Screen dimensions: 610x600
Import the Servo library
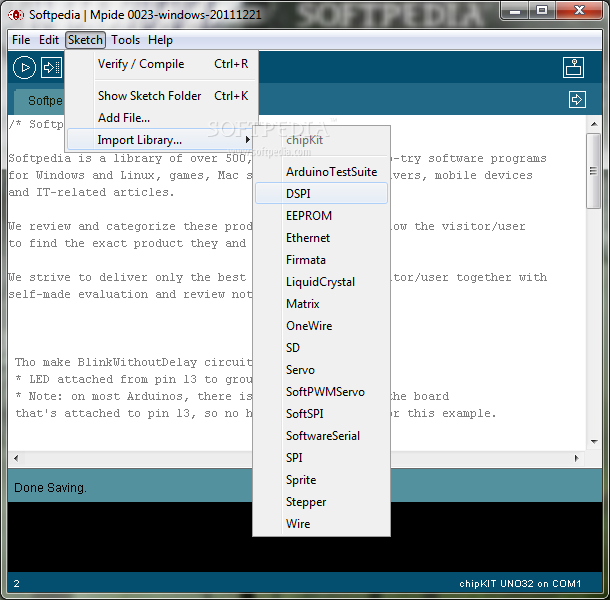coord(321,370)
